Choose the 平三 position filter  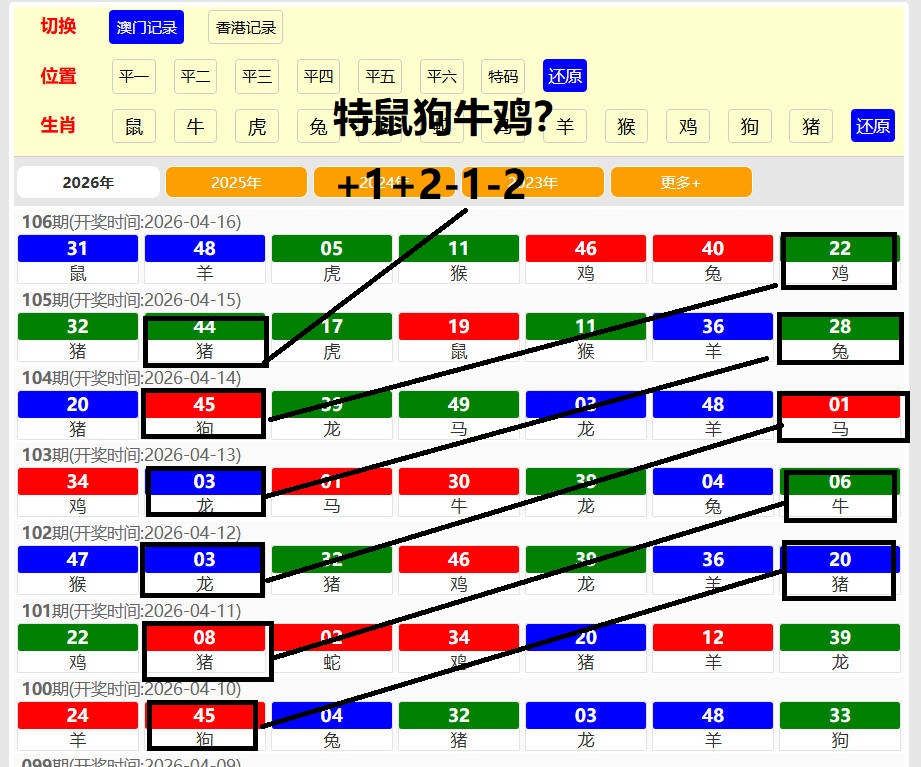pyautogui.click(x=257, y=76)
